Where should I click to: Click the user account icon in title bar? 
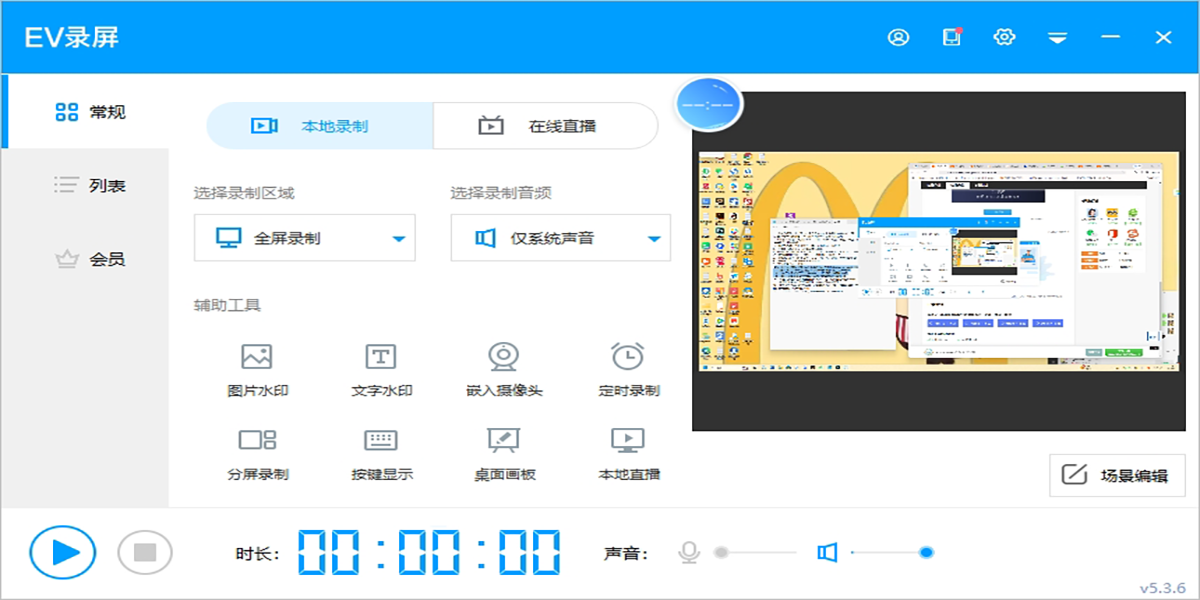coord(898,36)
